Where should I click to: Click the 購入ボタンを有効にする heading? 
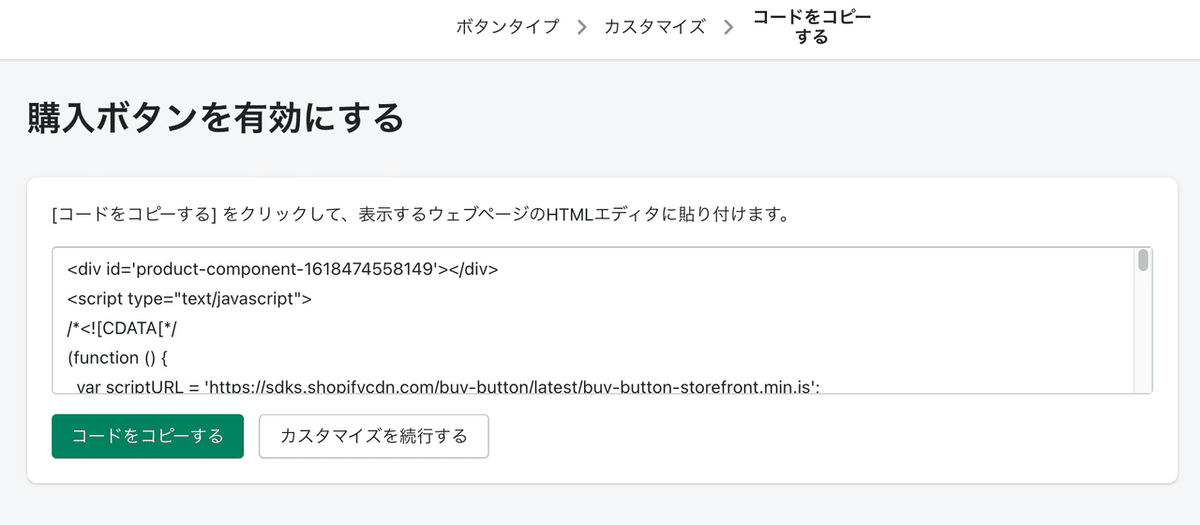point(216,118)
